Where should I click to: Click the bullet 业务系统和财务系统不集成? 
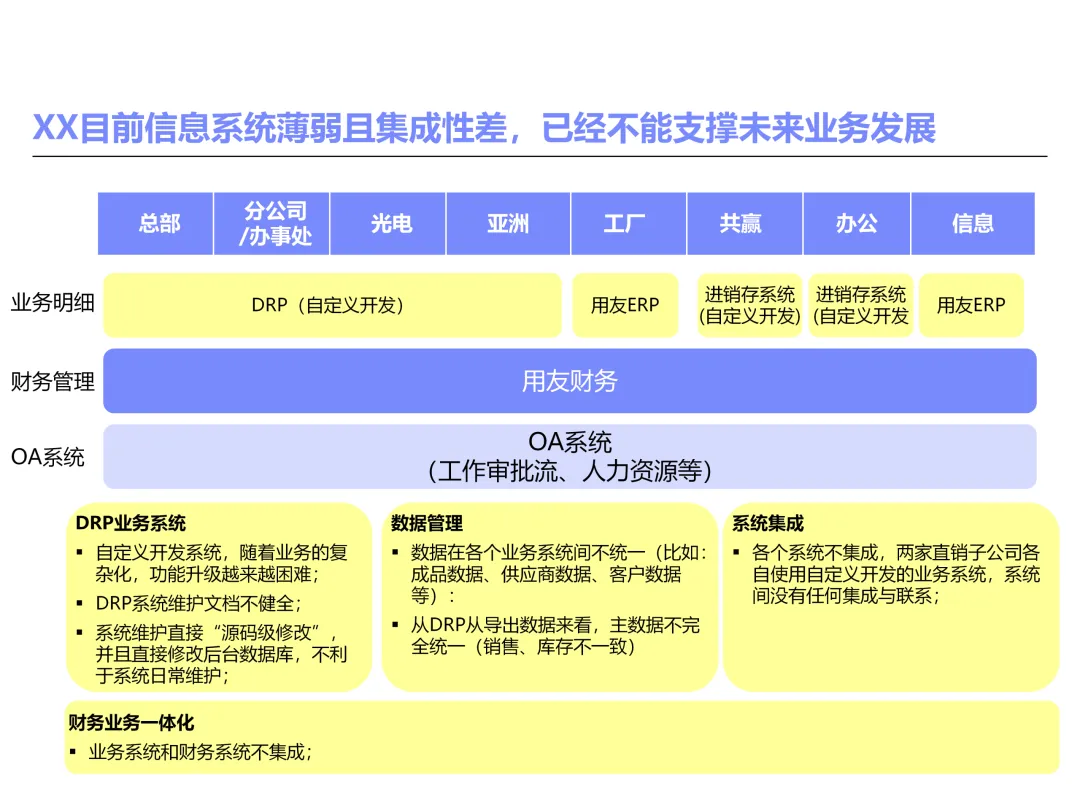point(200,752)
